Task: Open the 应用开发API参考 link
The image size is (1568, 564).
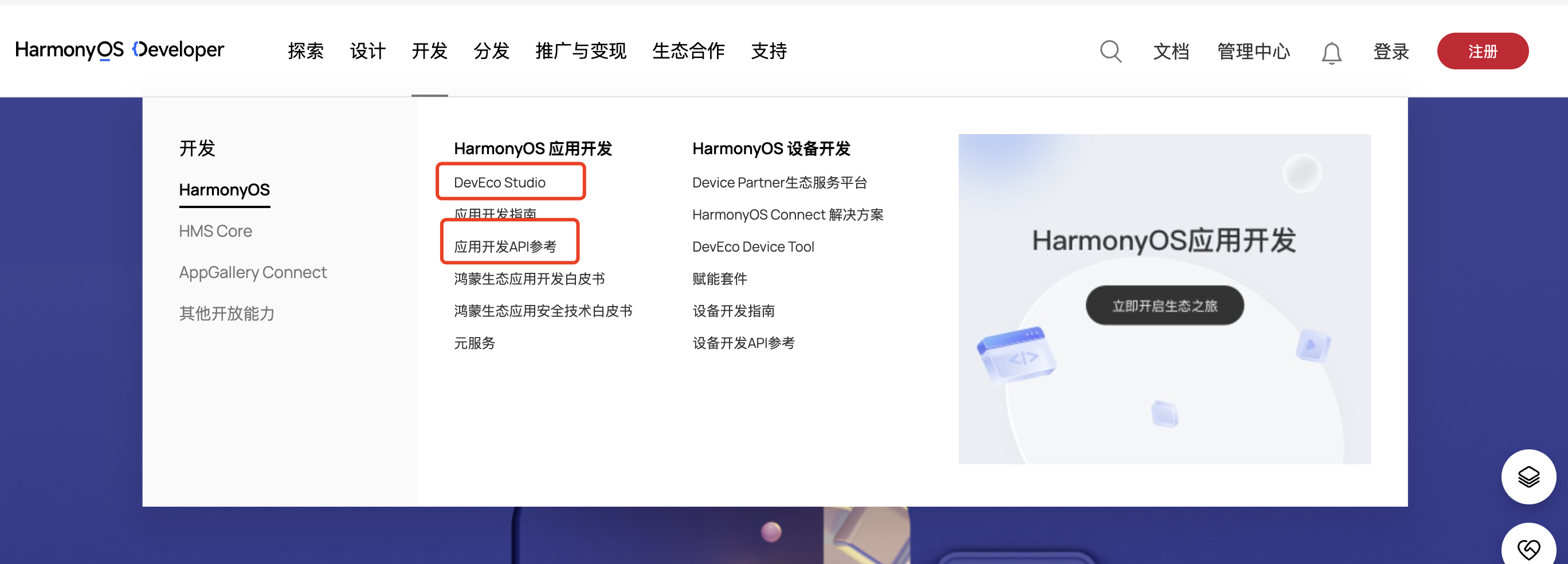Action: [505, 246]
